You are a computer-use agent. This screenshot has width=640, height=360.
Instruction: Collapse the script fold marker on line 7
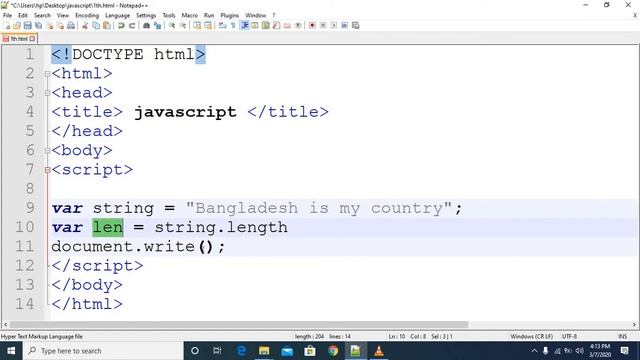47,170
